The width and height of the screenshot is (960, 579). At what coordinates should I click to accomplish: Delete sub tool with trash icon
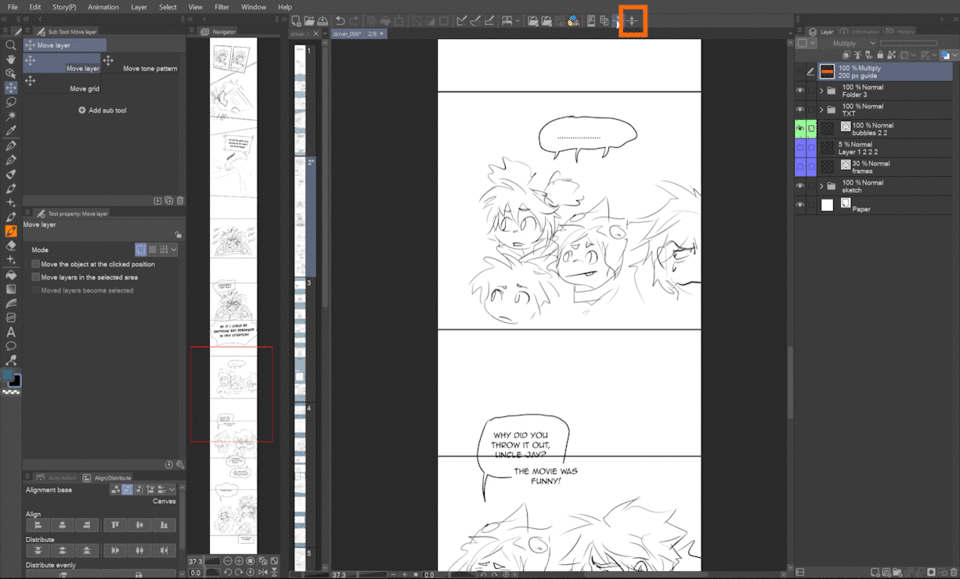pyautogui.click(x=180, y=200)
